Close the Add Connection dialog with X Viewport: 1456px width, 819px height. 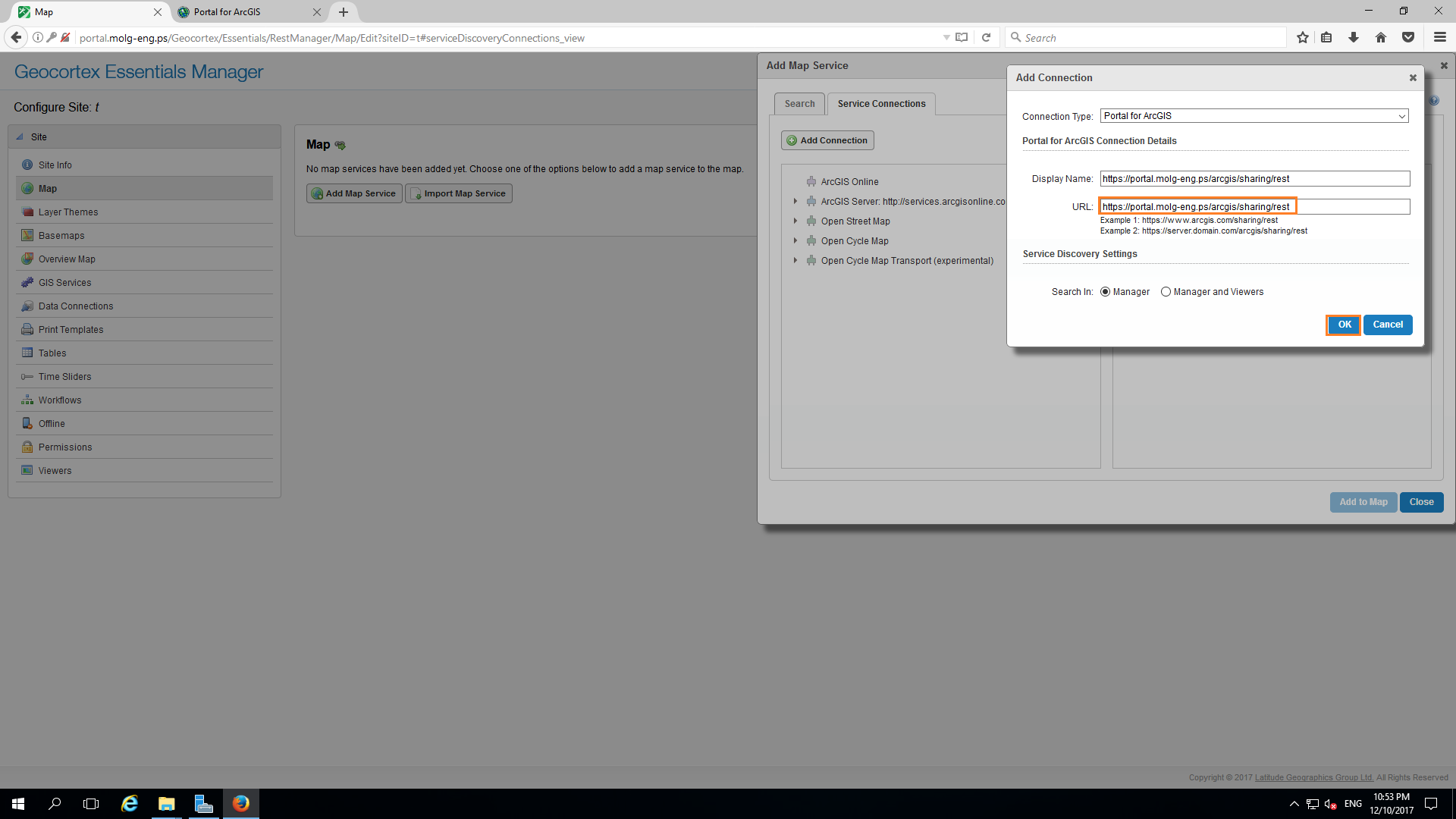pyautogui.click(x=1413, y=78)
